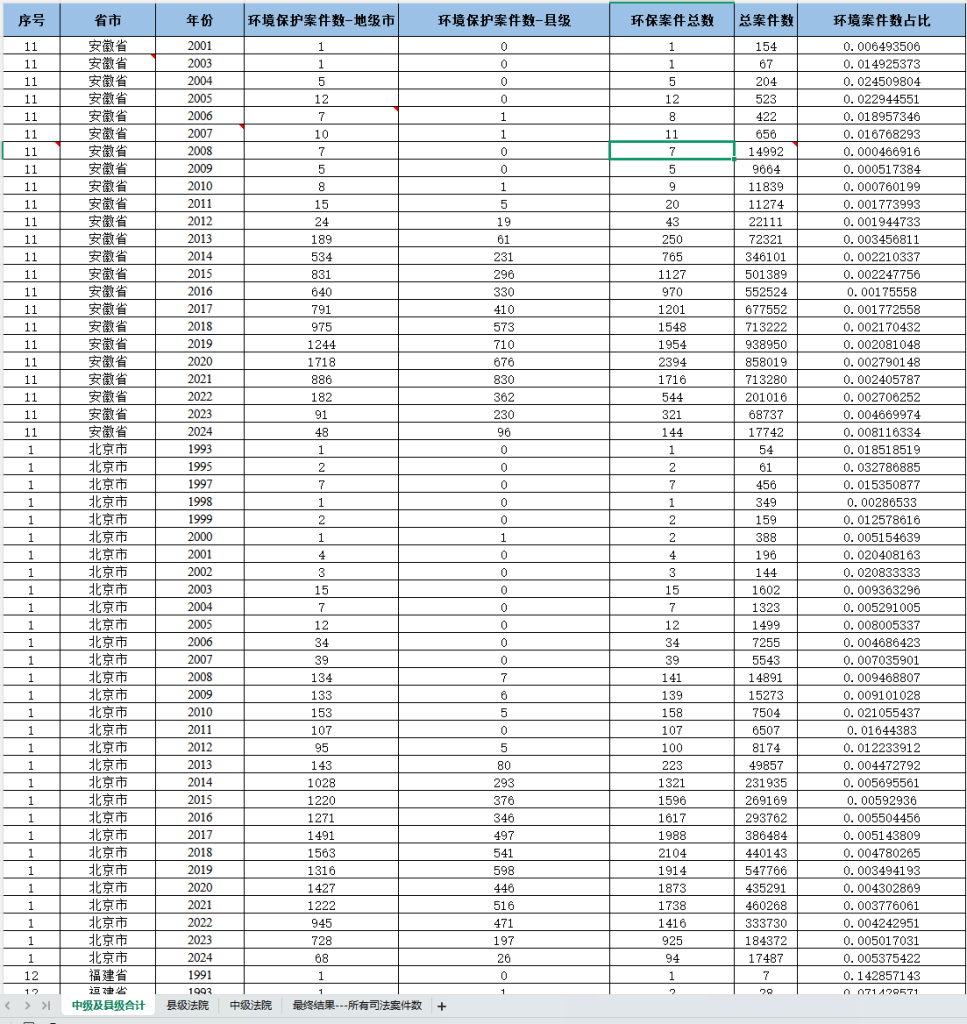This screenshot has width=967, height=1024.
Task: Click total cases cell showing 14992
Action: pyautogui.click(x=766, y=151)
